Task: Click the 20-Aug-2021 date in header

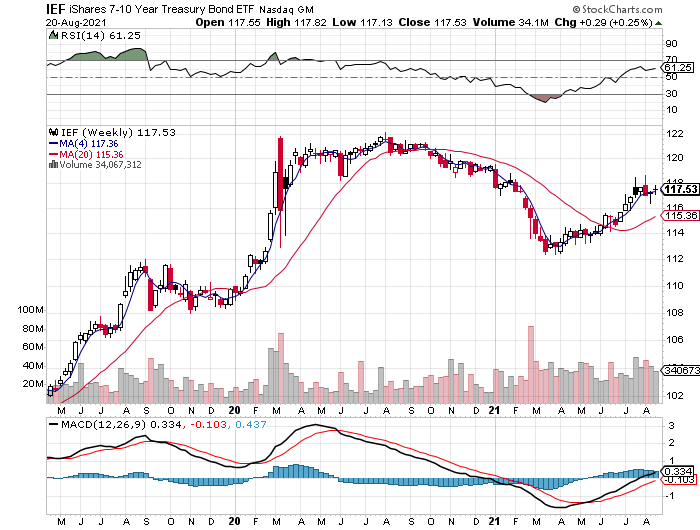Action: point(37,21)
